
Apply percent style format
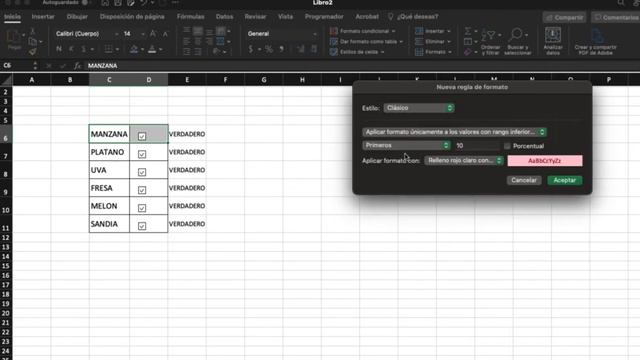pos(269,49)
